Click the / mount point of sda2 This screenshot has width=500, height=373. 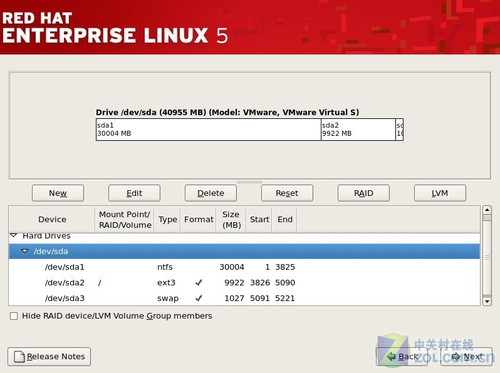point(100,283)
